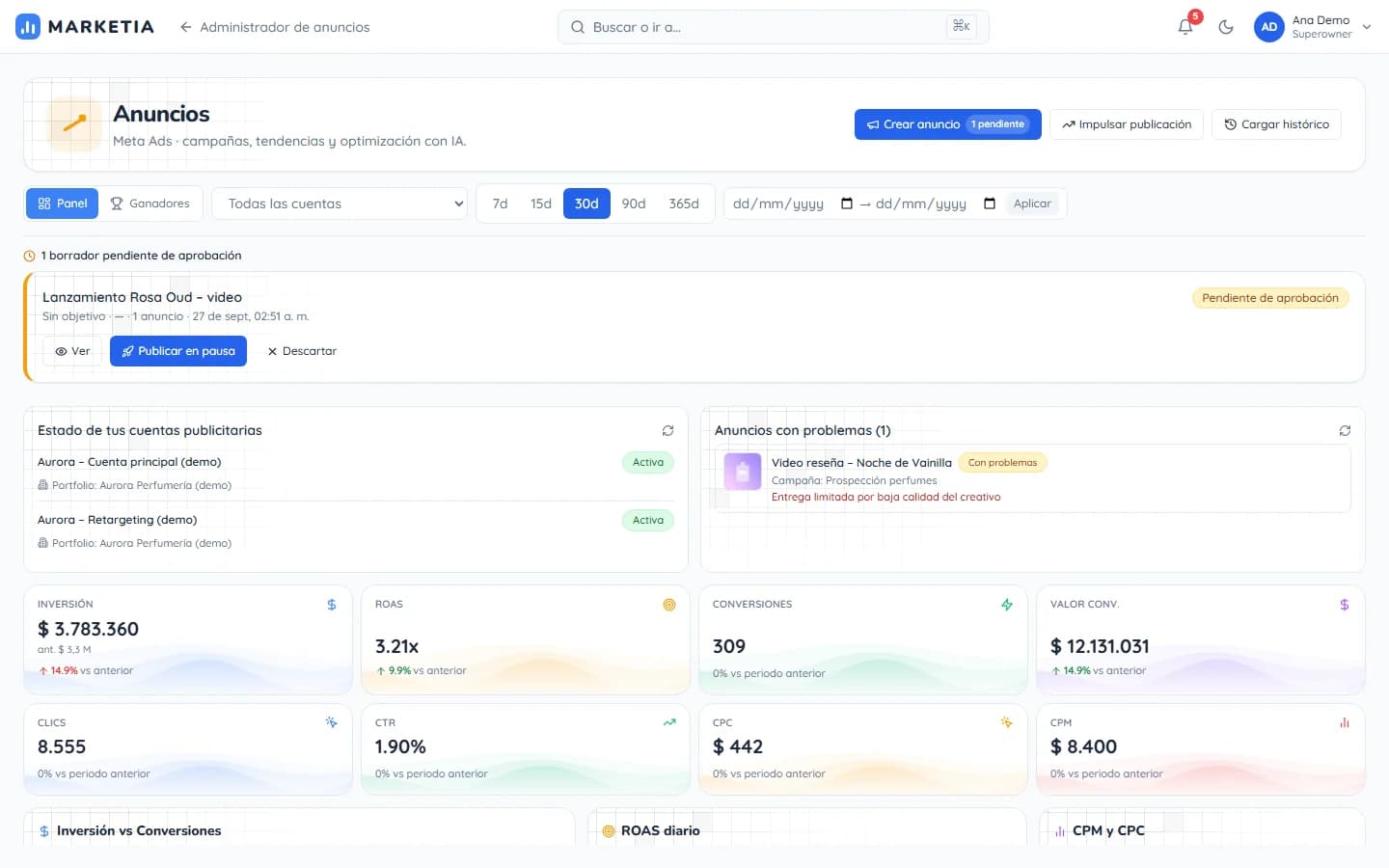This screenshot has width=1389, height=868.
Task: Click building icon under Aurora – Cuenta principal
Action: click(x=42, y=485)
